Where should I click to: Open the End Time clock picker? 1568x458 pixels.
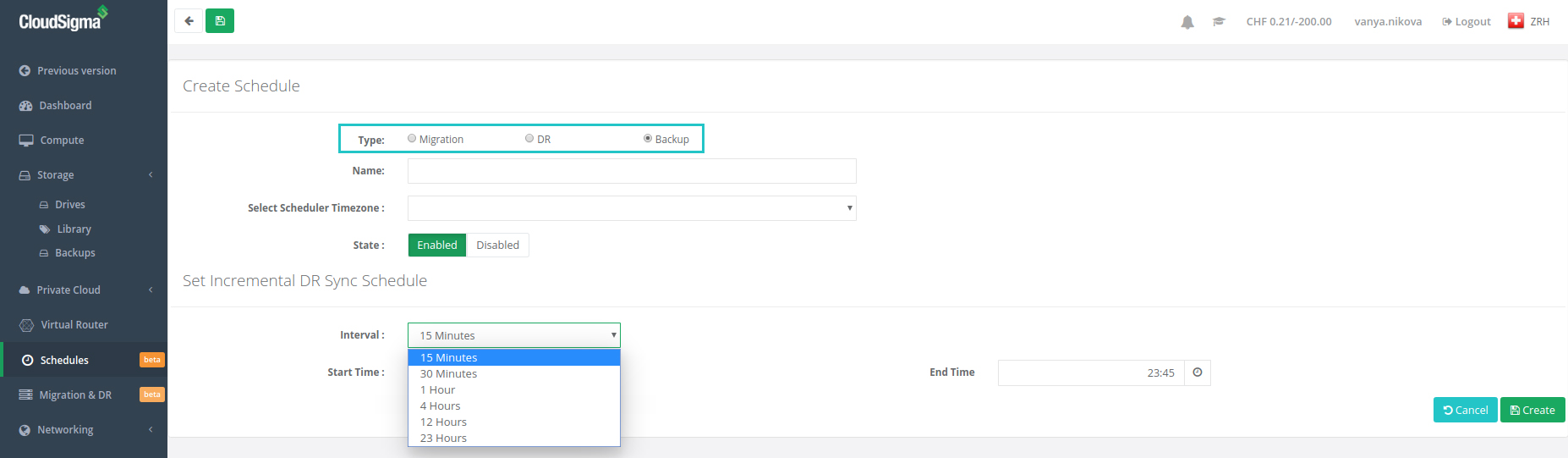pyautogui.click(x=1198, y=372)
